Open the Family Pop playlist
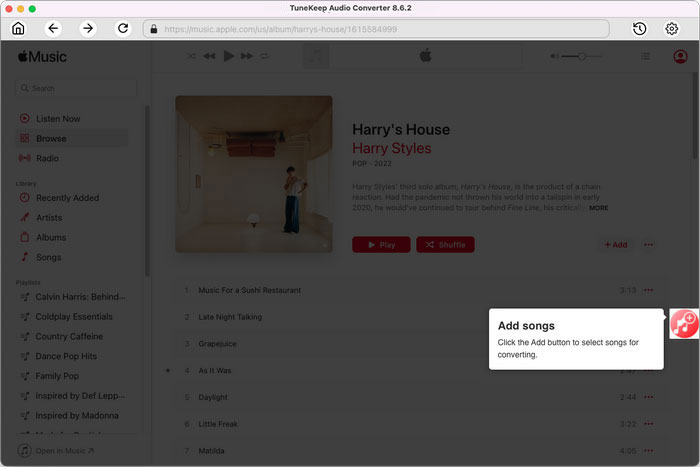 pyautogui.click(x=57, y=376)
